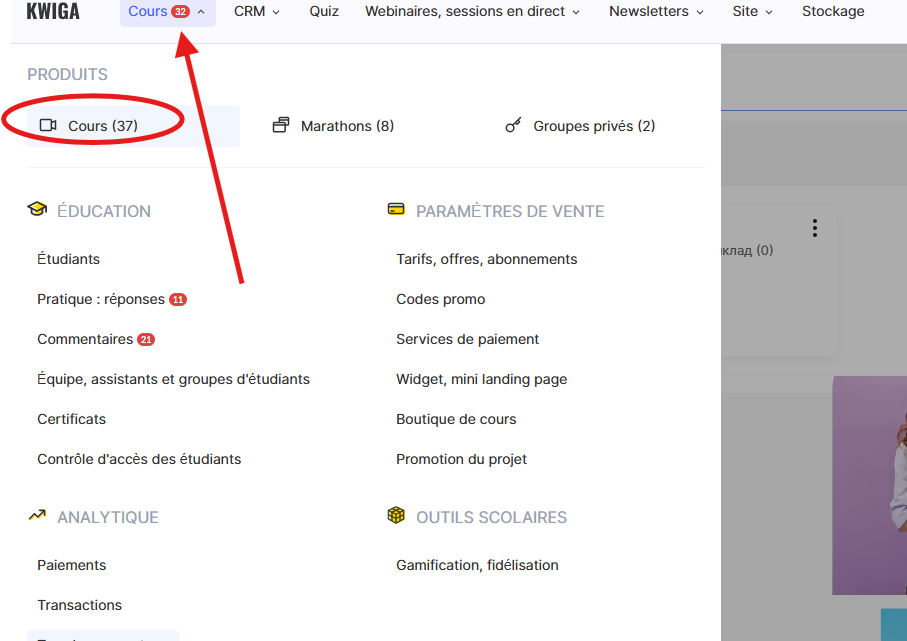Open Pratique : réponses
The height and width of the screenshot is (641, 907).
click(101, 299)
